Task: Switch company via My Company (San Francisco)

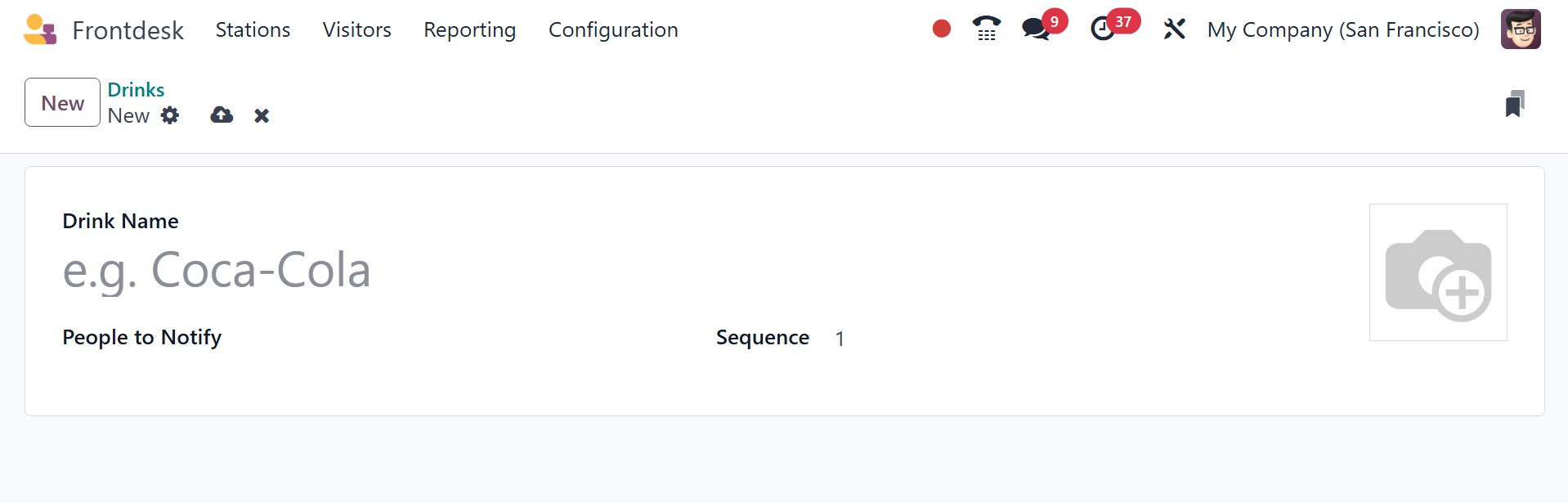Action: pos(1343,29)
